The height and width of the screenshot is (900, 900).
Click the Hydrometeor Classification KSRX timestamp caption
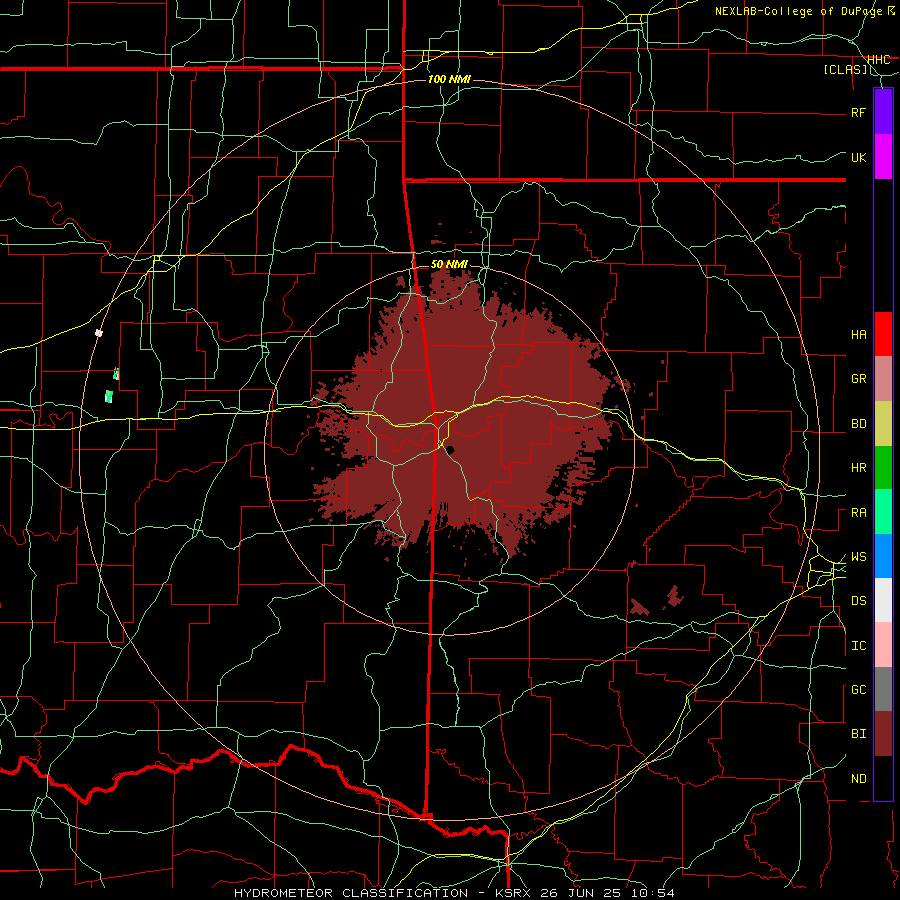pos(454,893)
